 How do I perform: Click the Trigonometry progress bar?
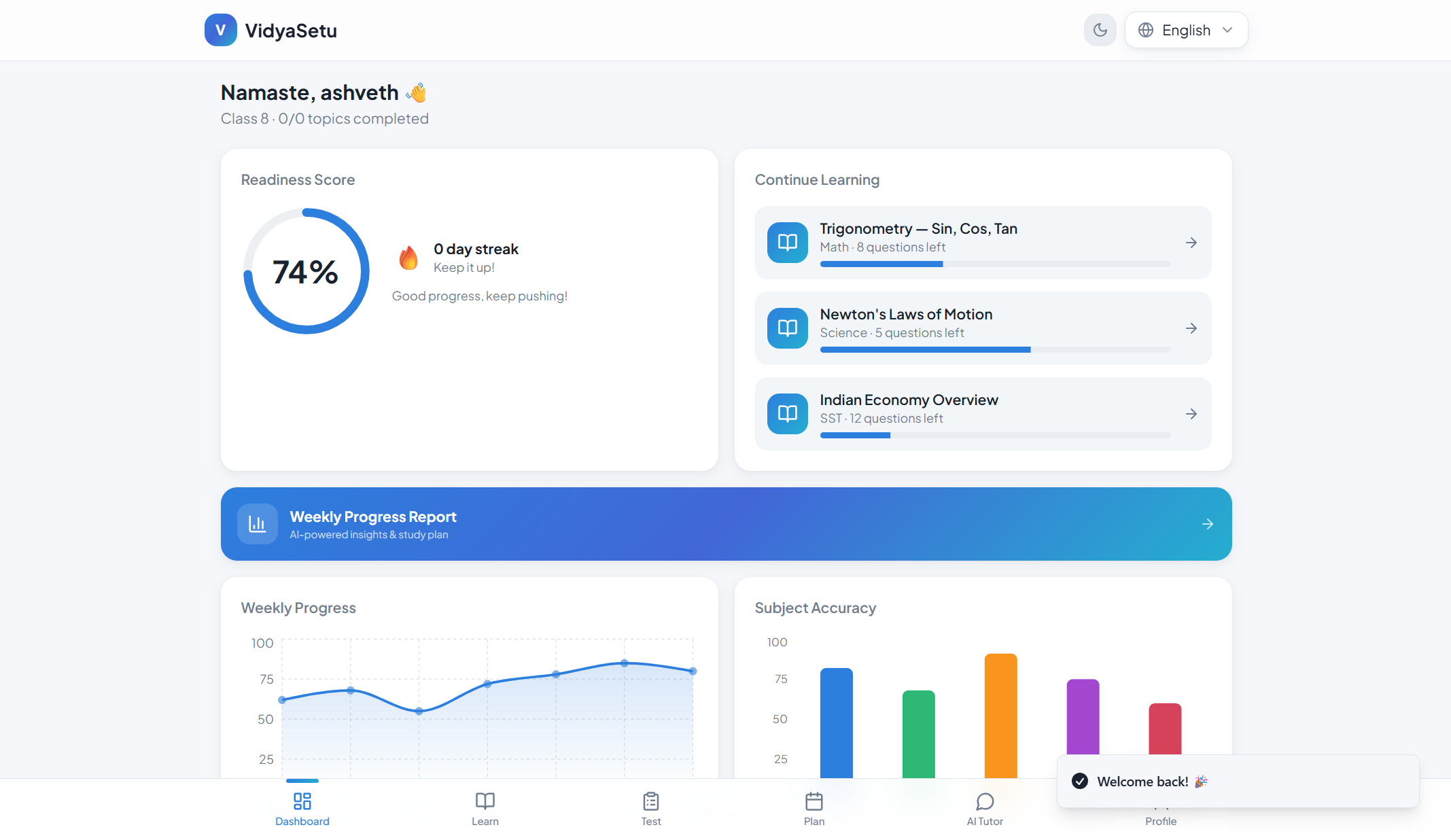coord(994,264)
